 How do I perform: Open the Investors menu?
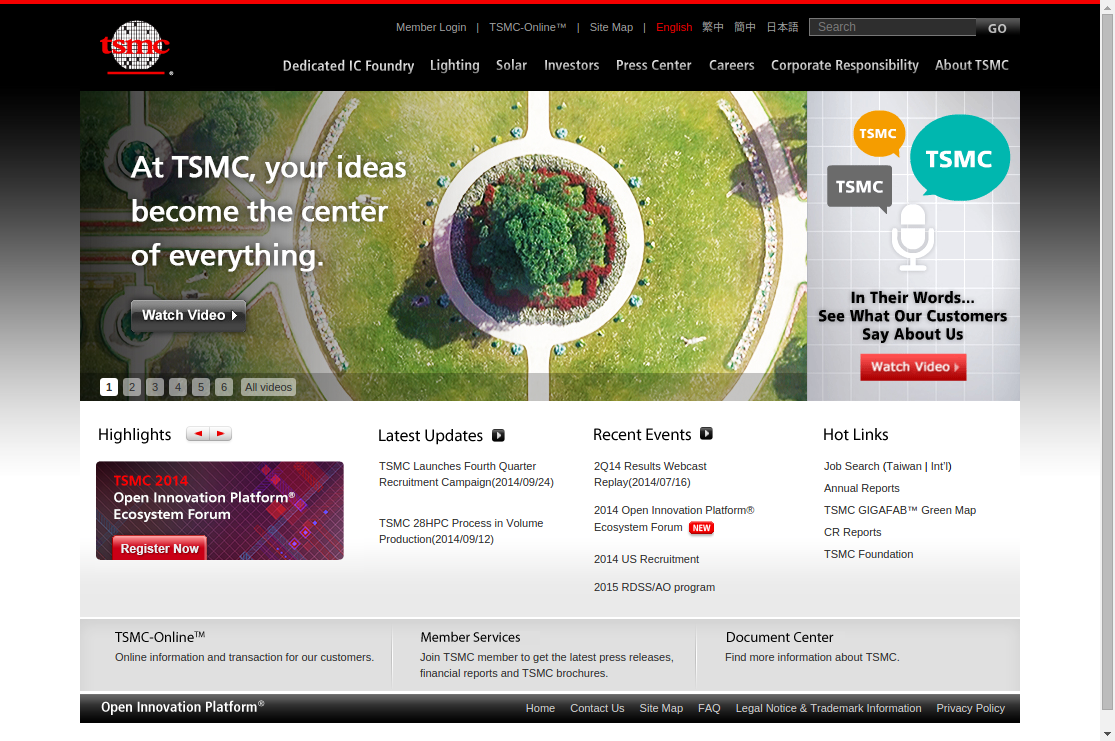571,65
